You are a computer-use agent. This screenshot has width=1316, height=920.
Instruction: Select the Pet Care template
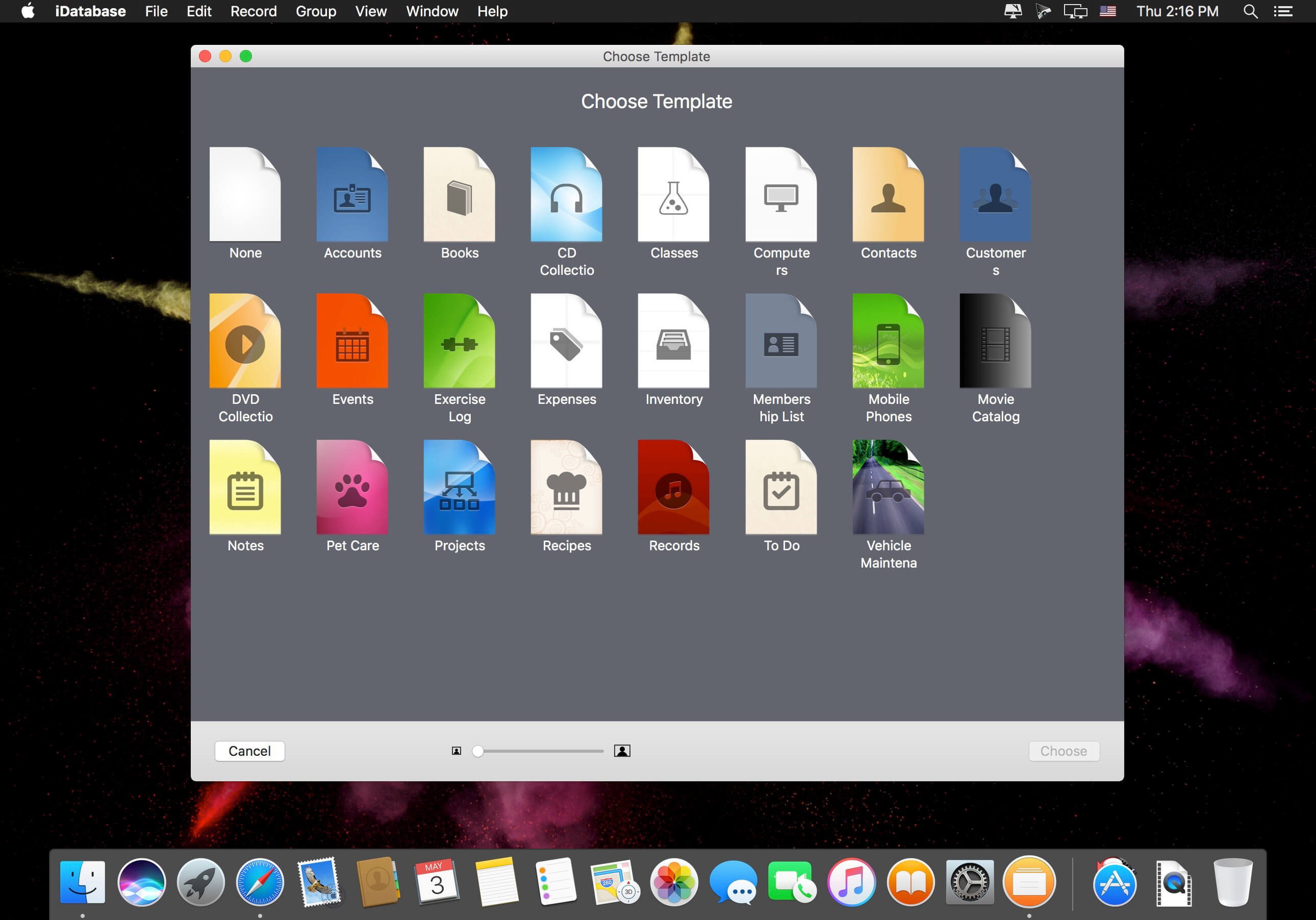click(352, 487)
